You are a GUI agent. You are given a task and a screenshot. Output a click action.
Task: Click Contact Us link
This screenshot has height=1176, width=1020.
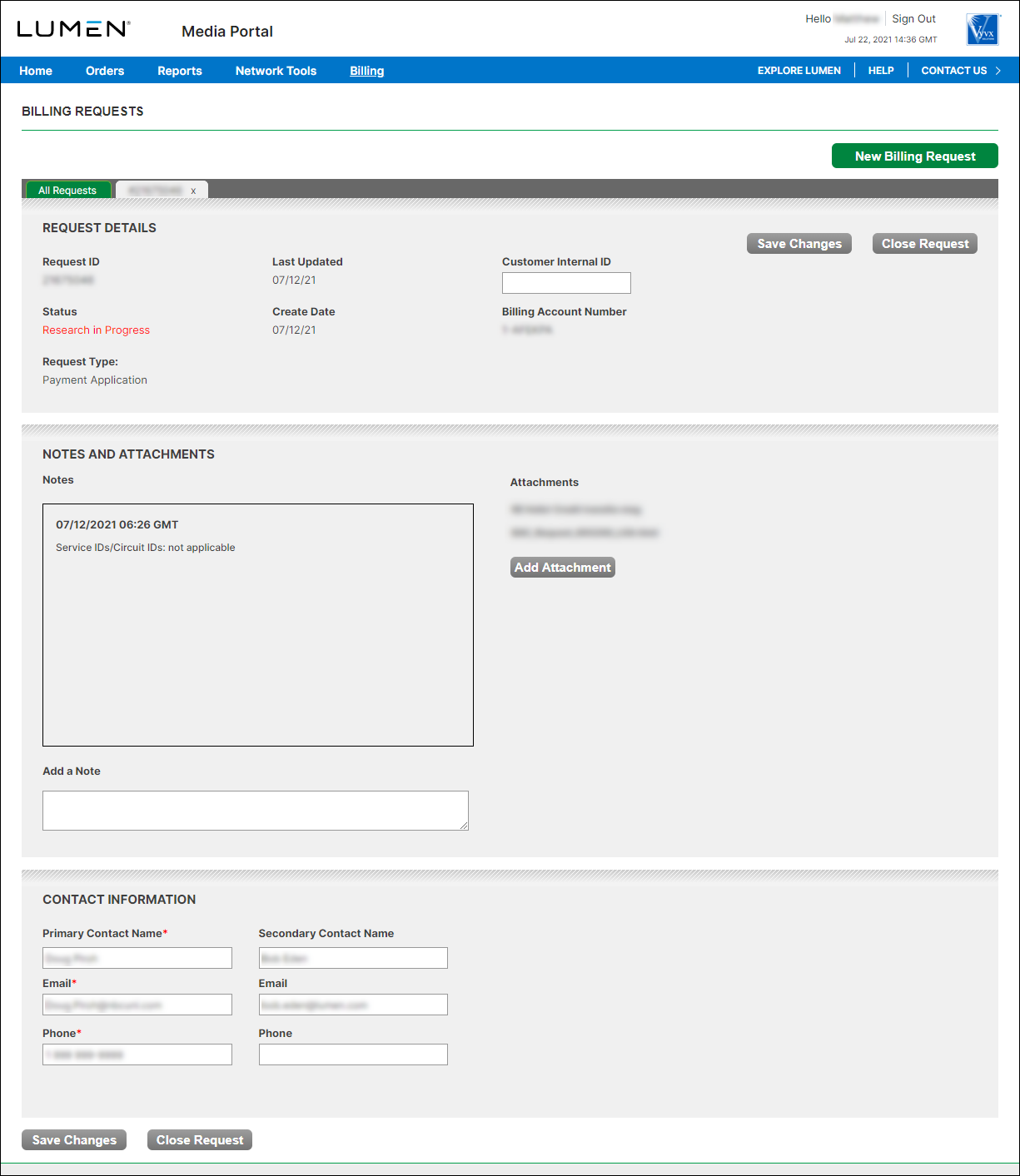(954, 71)
